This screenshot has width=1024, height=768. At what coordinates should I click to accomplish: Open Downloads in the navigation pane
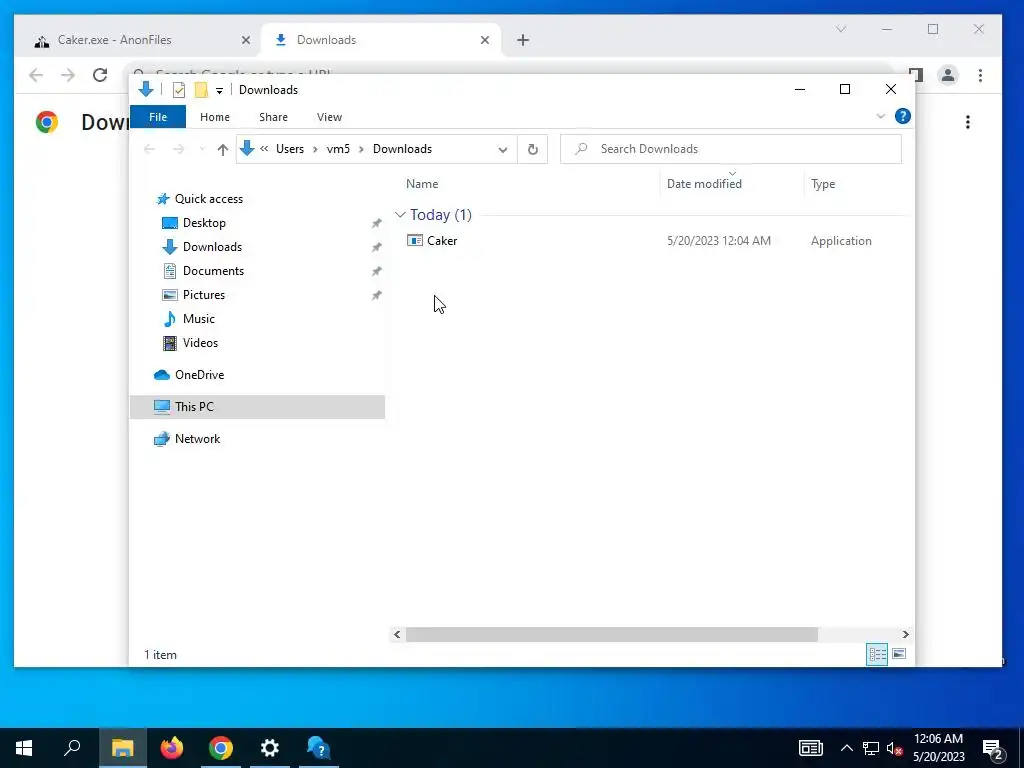coord(212,247)
